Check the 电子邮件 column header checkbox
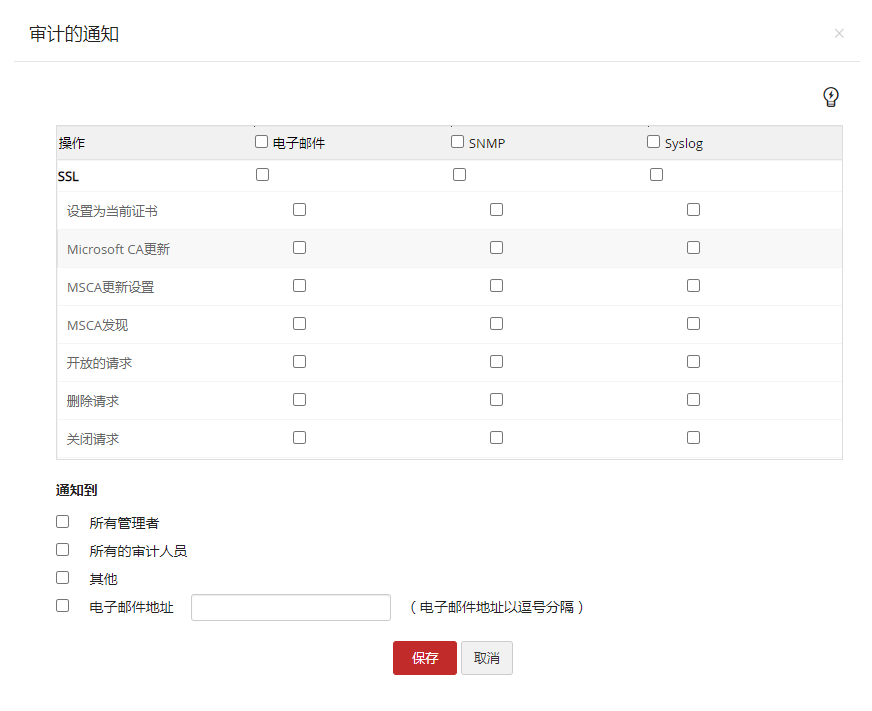Image resolution: width=872 pixels, height=711 pixels. coord(262,142)
